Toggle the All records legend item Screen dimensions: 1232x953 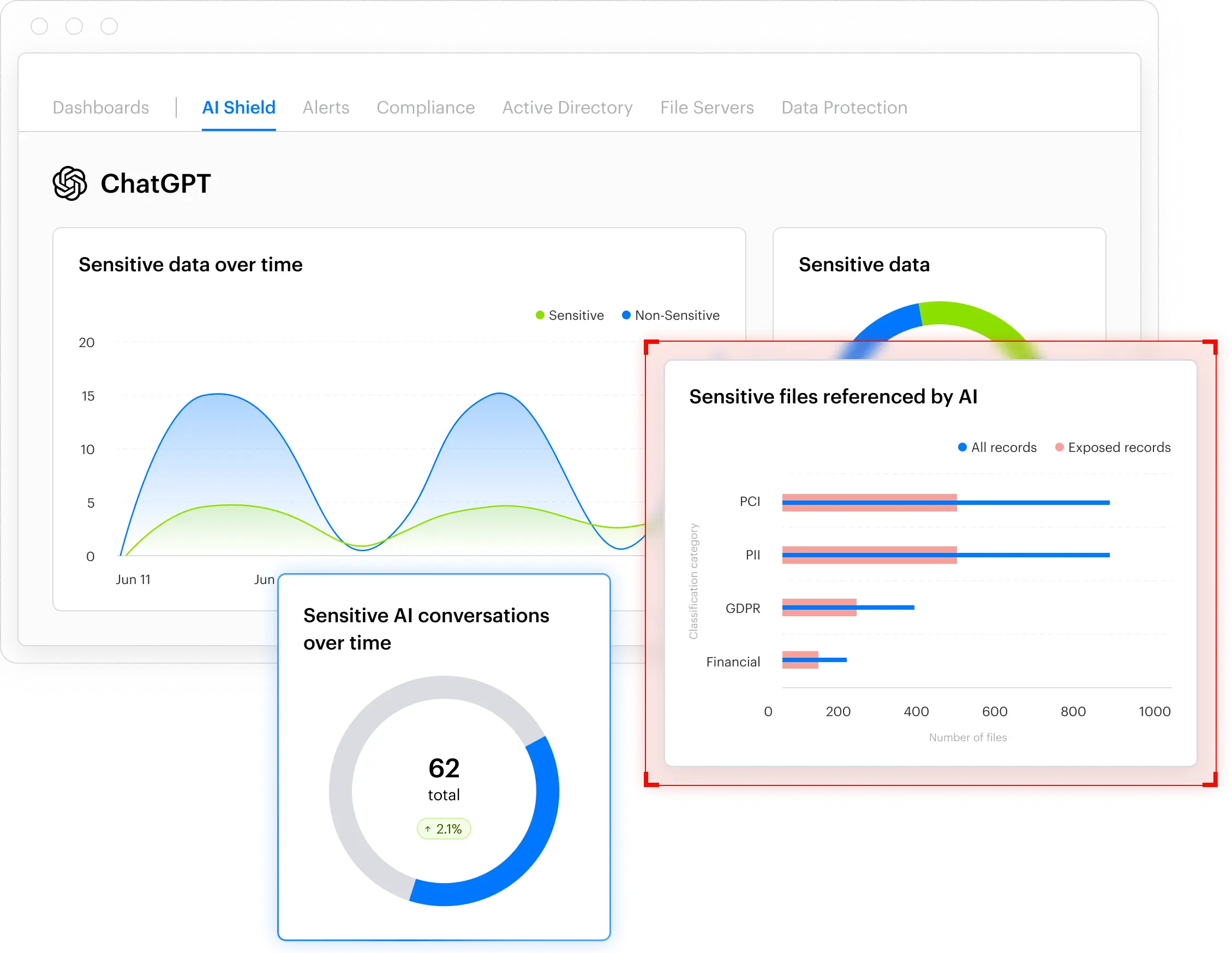[997, 448]
